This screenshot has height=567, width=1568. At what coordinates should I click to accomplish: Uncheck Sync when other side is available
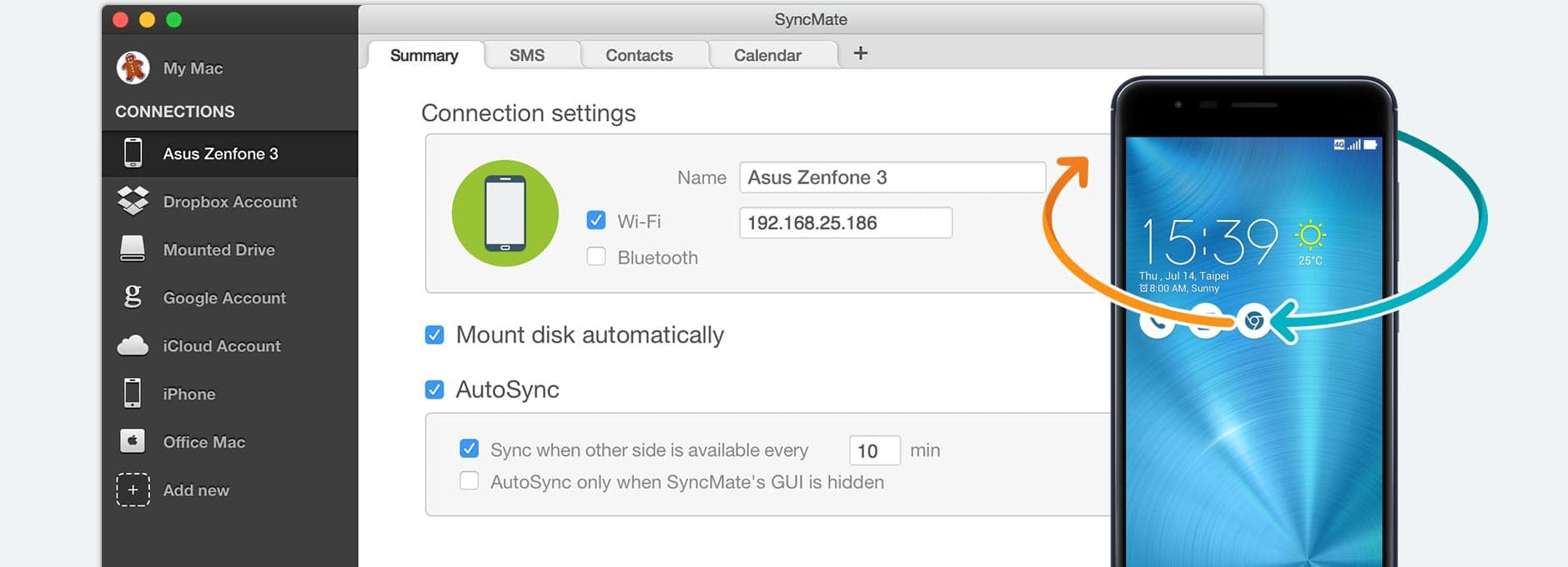pyautogui.click(x=470, y=449)
